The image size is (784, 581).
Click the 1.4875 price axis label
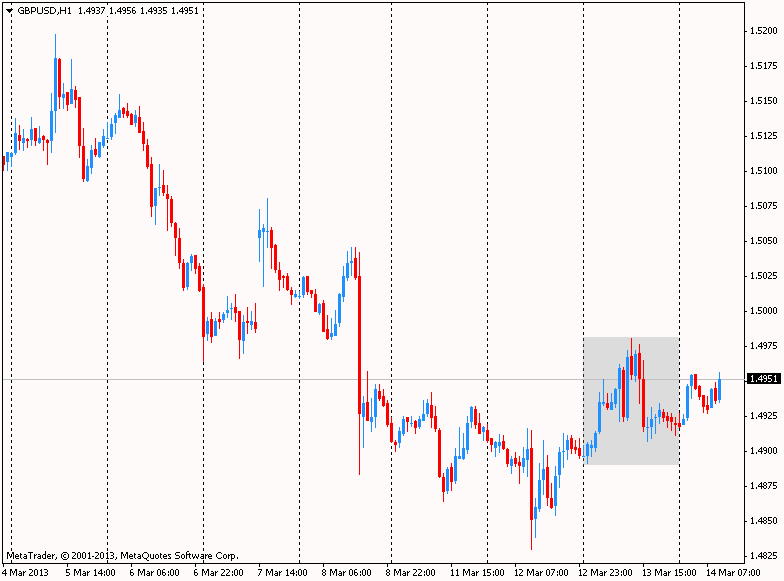click(x=764, y=486)
